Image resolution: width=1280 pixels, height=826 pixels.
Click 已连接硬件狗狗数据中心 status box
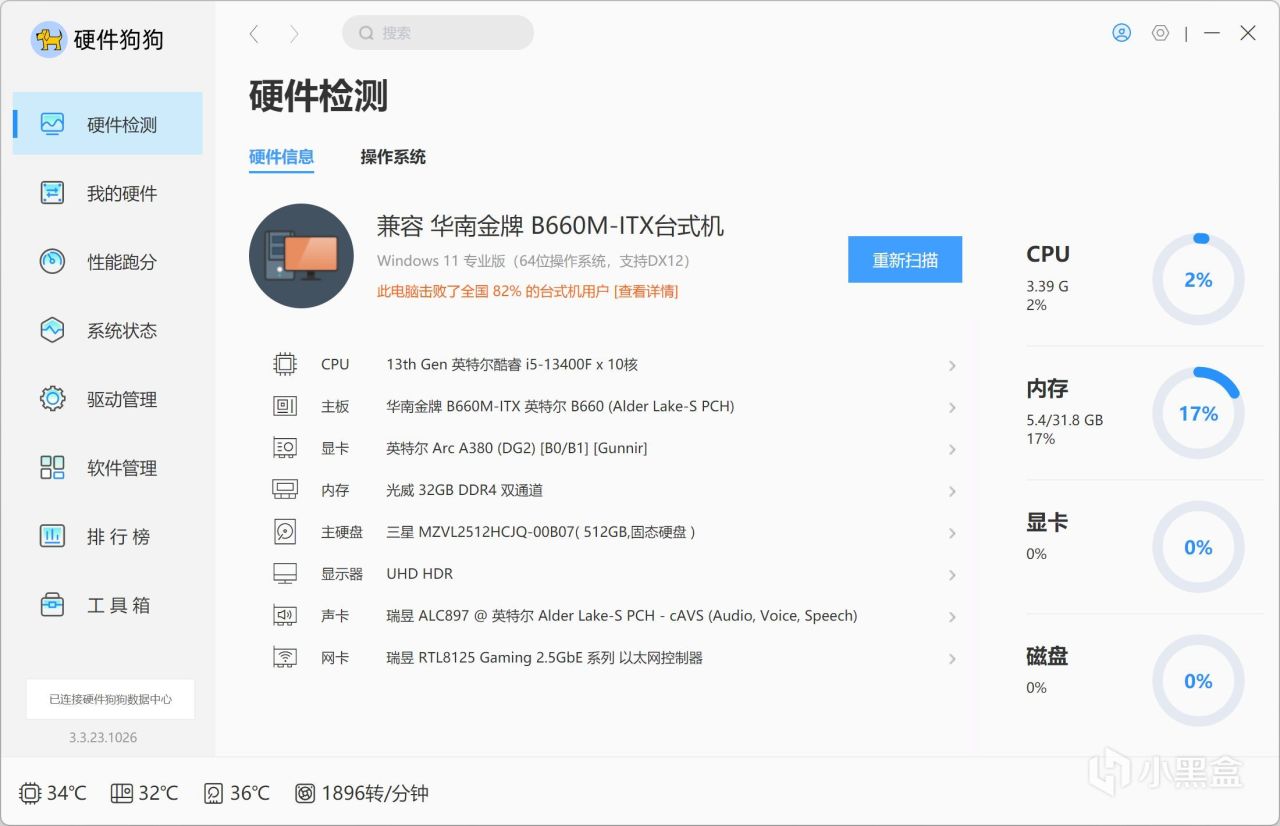tap(110, 699)
